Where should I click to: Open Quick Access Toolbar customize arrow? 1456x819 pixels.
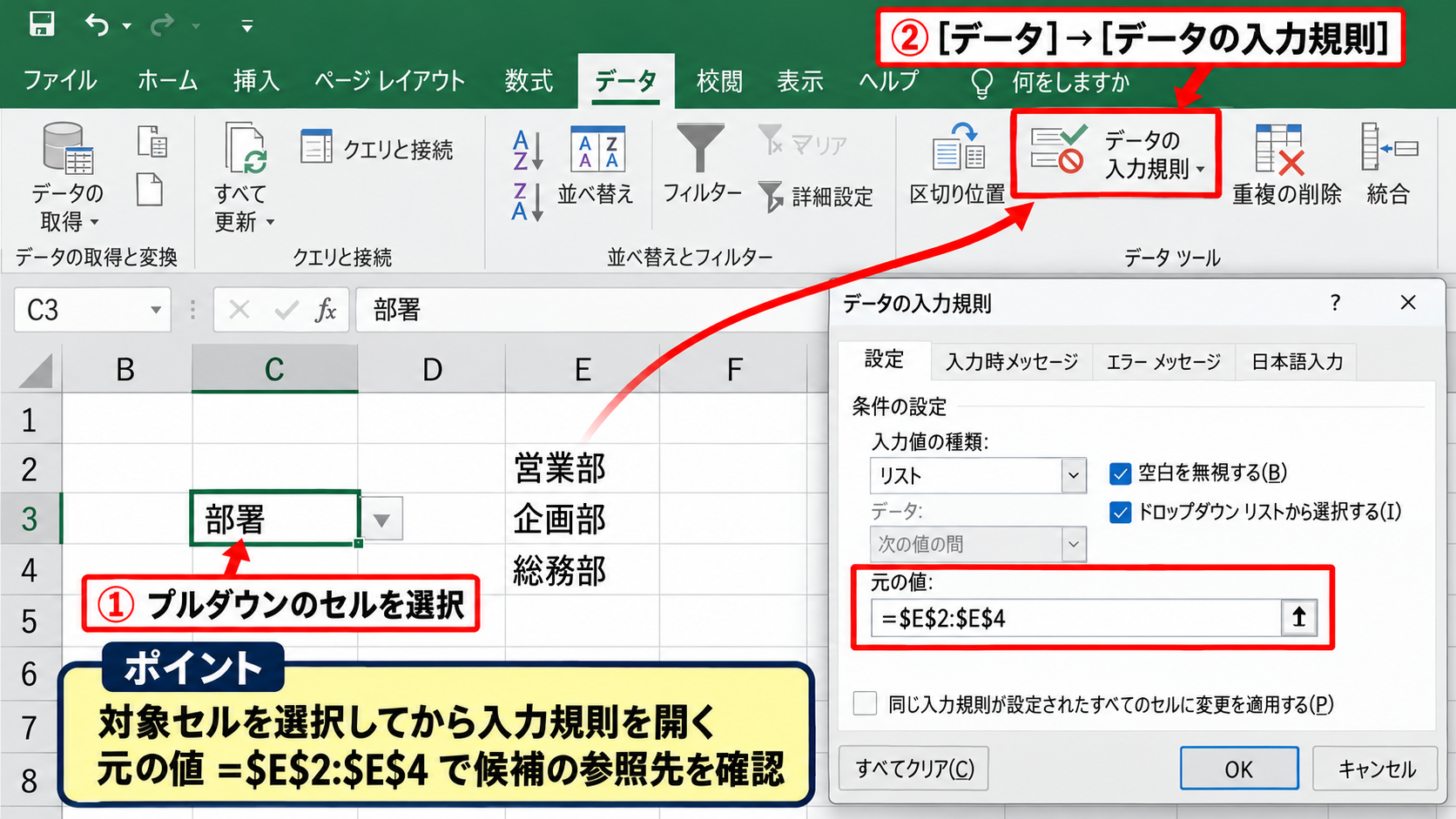247,26
